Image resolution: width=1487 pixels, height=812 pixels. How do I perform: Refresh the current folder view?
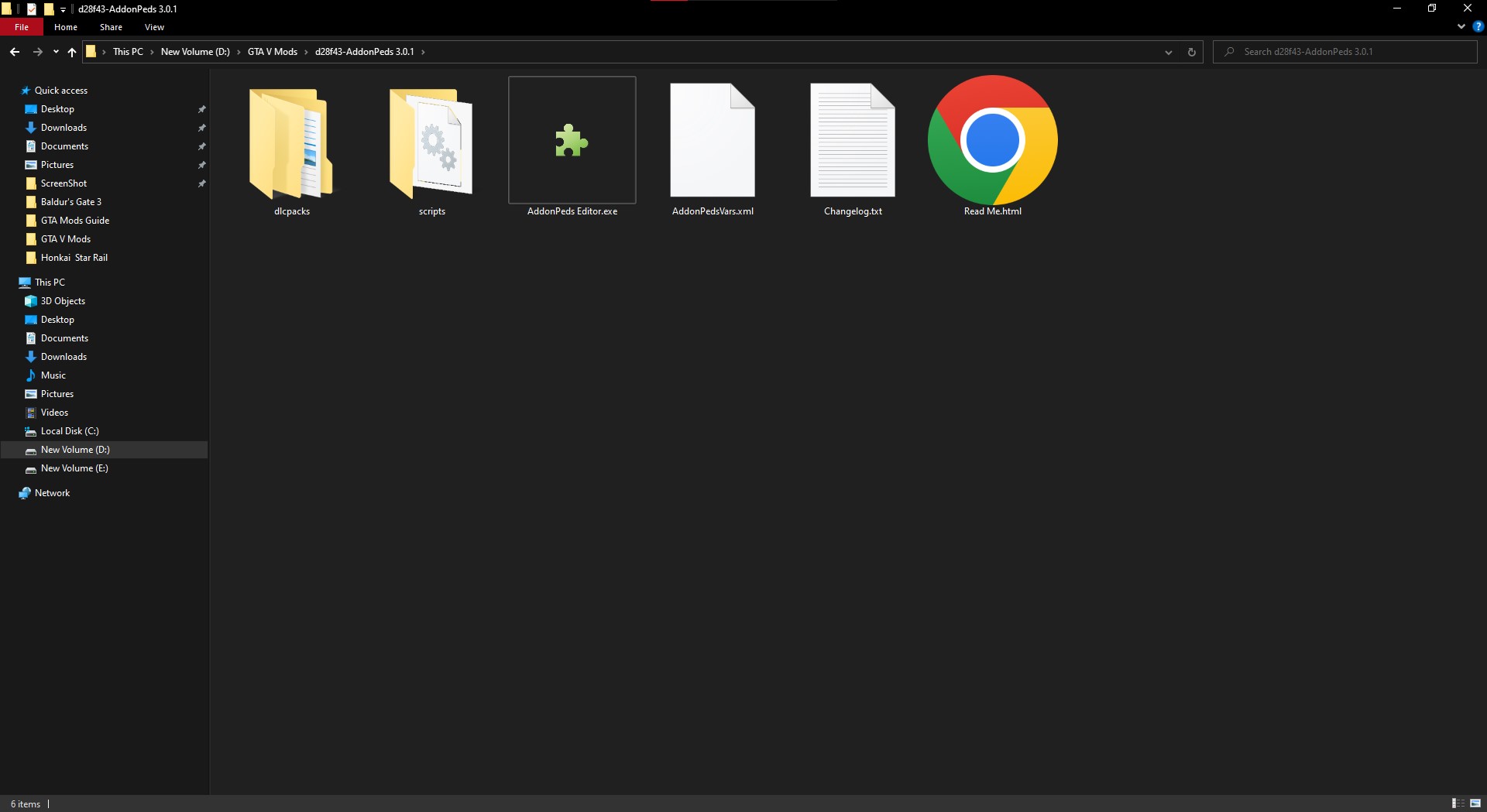[1191, 52]
